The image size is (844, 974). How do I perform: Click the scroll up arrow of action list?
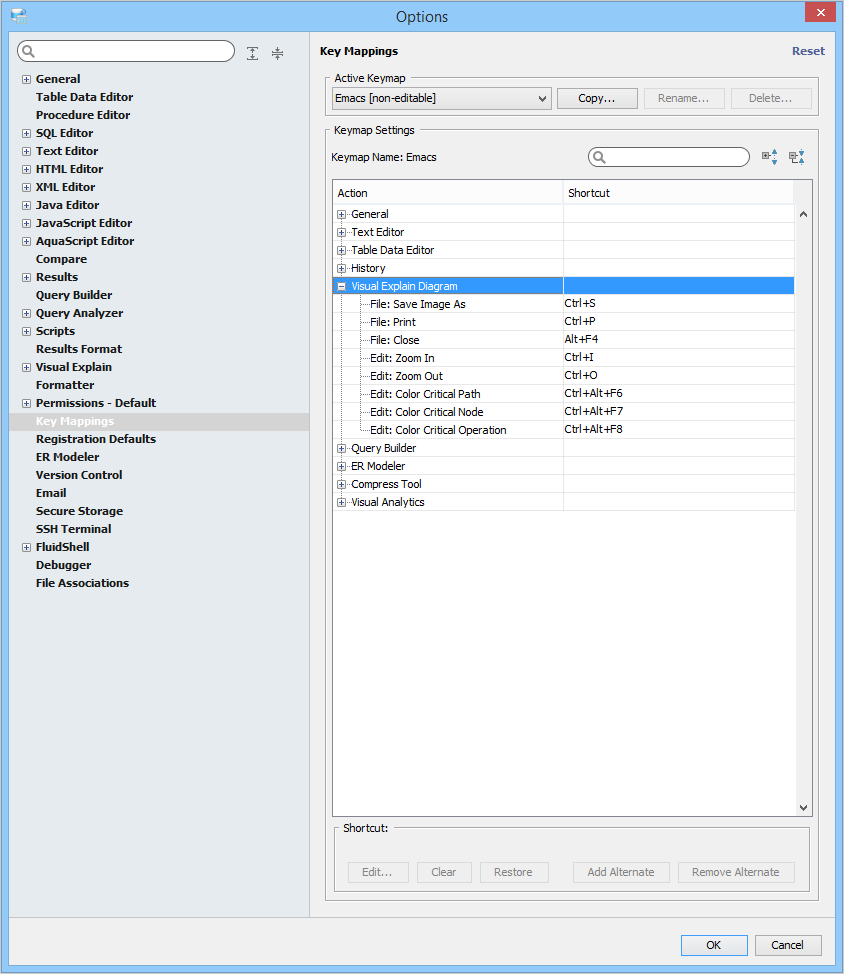[x=803, y=214]
